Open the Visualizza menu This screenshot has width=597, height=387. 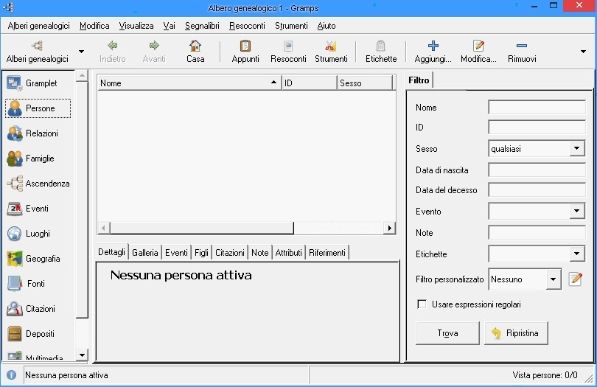click(136, 26)
